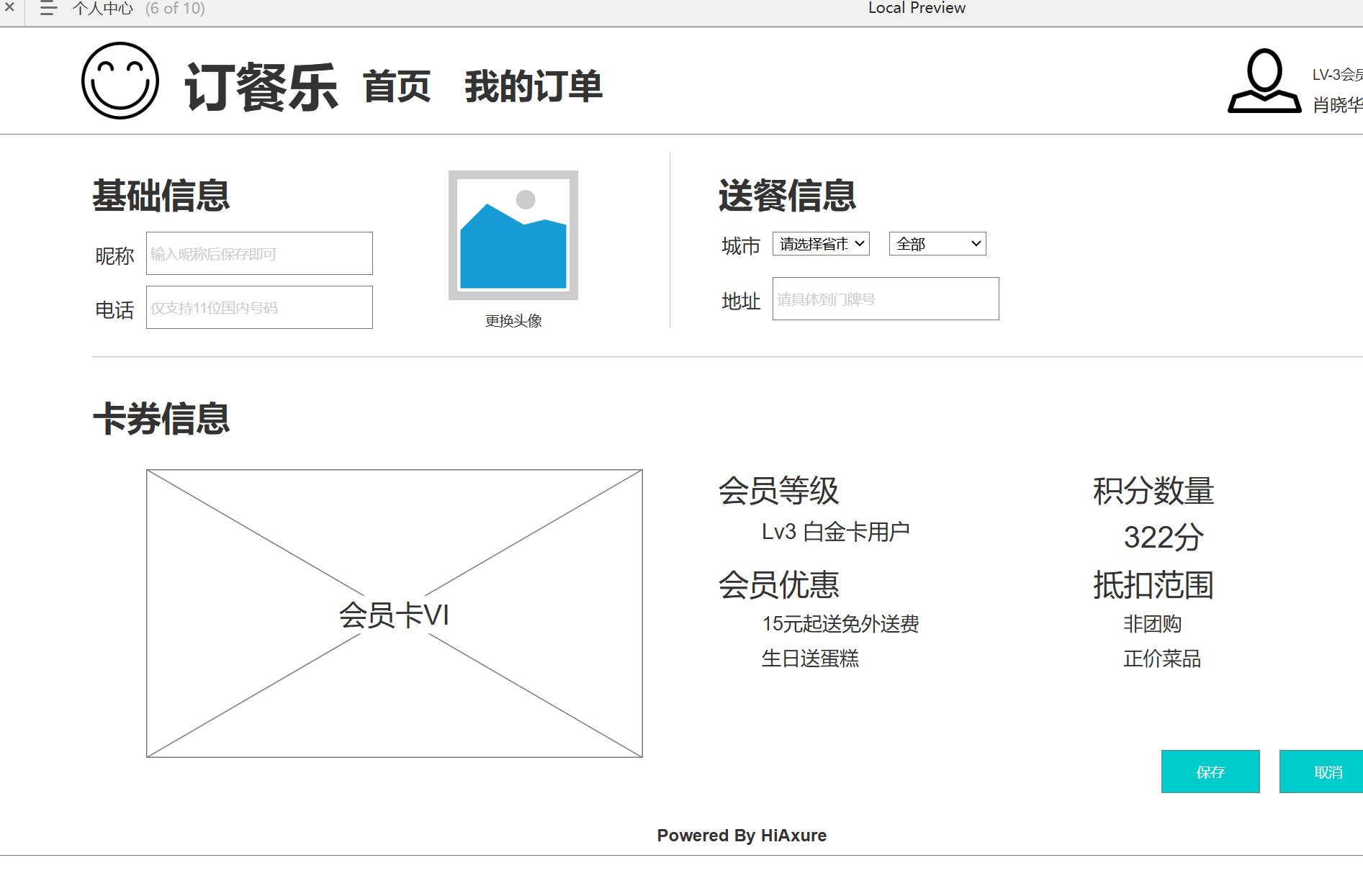Click the 订餐乐 brand title
This screenshot has width=1363, height=896.
point(261,87)
